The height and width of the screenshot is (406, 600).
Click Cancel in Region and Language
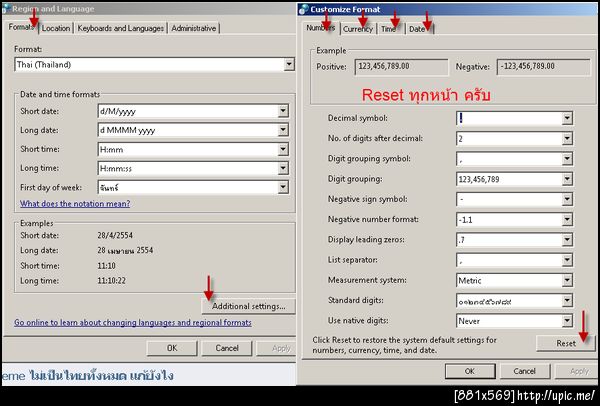click(x=227, y=348)
